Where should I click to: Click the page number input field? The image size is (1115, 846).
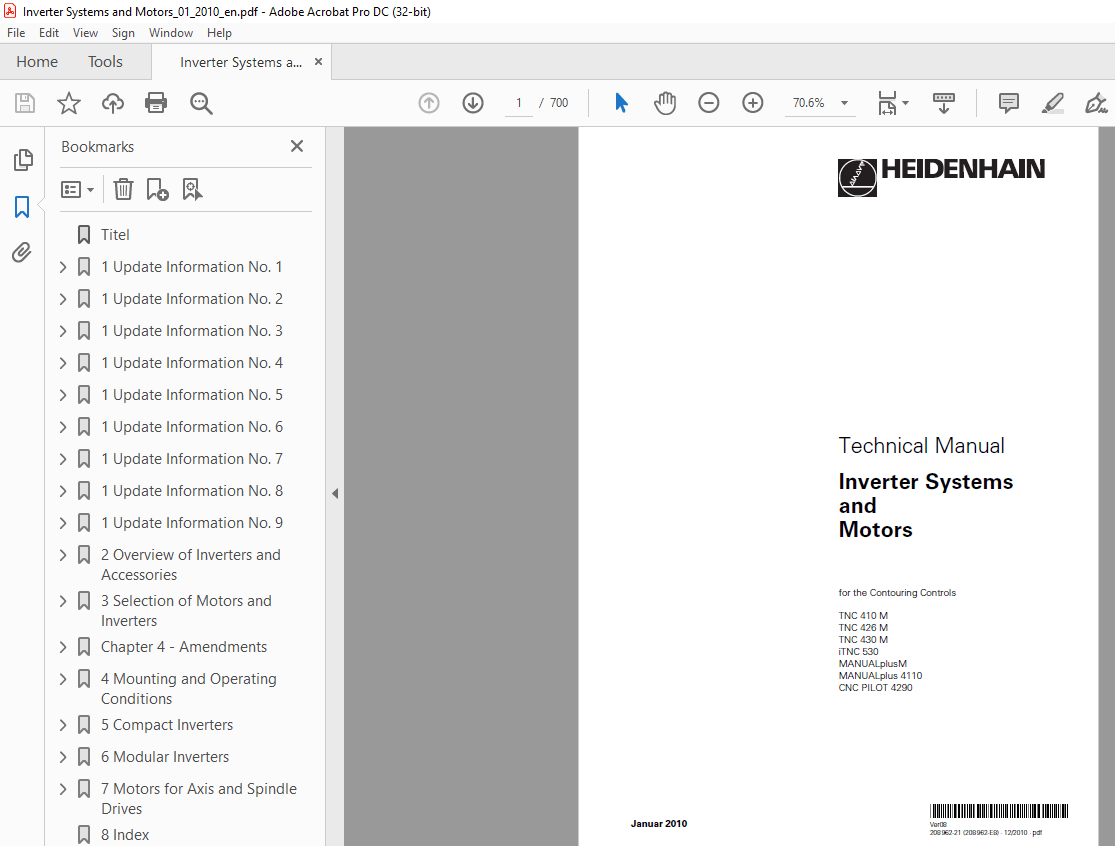518,103
